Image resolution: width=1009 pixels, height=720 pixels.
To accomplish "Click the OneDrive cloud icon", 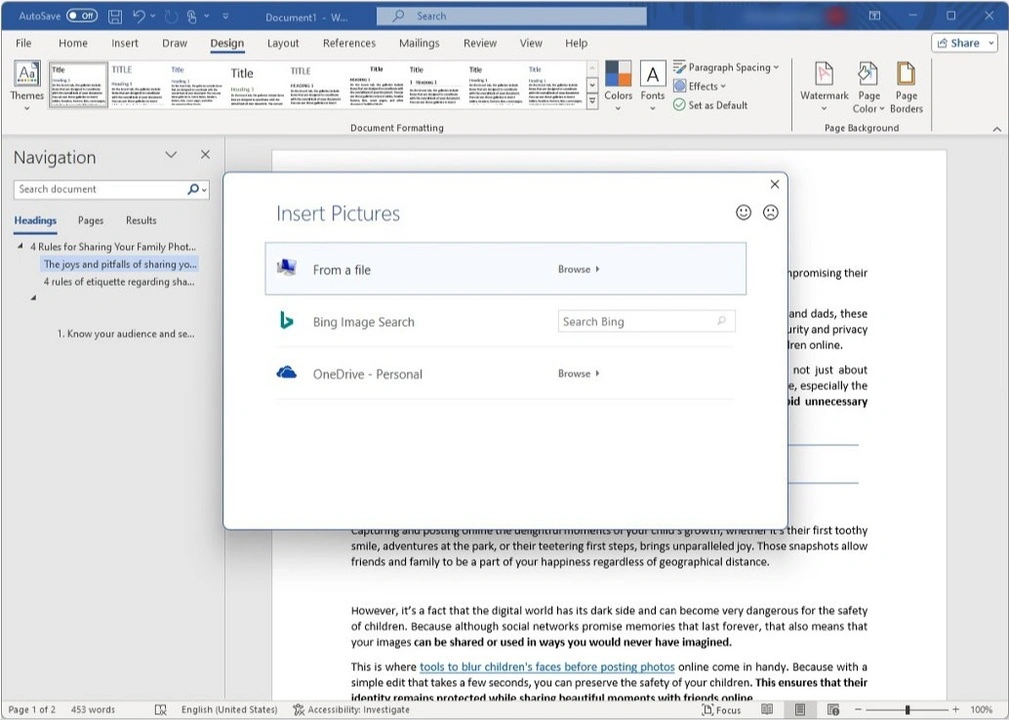I will [x=286, y=372].
